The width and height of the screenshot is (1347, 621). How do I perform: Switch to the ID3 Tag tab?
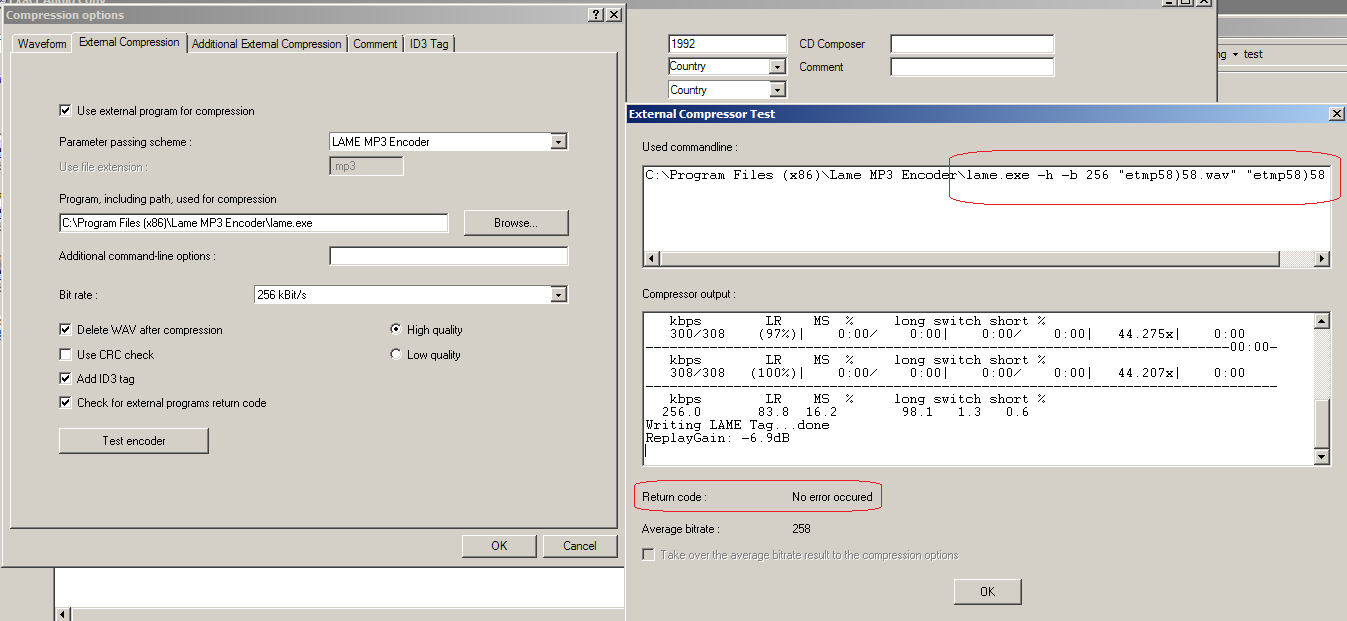click(x=429, y=44)
